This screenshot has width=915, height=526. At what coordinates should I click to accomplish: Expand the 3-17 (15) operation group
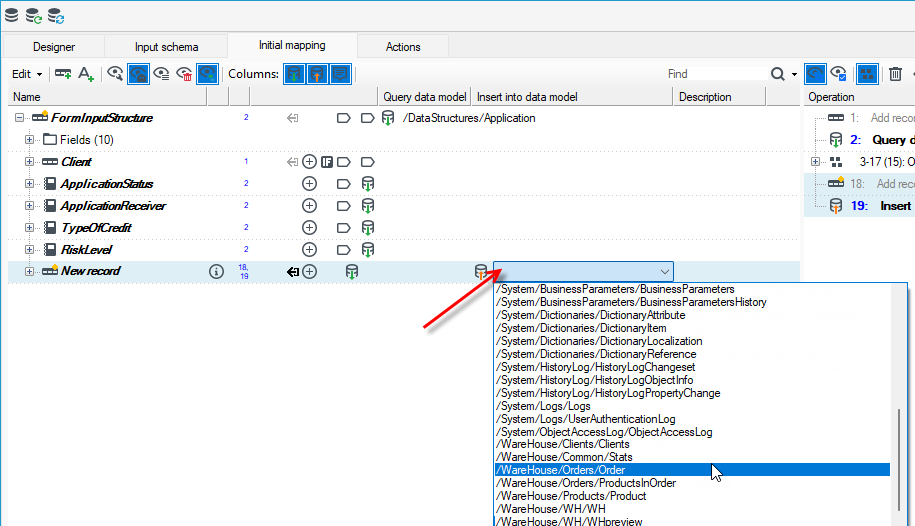pos(816,162)
